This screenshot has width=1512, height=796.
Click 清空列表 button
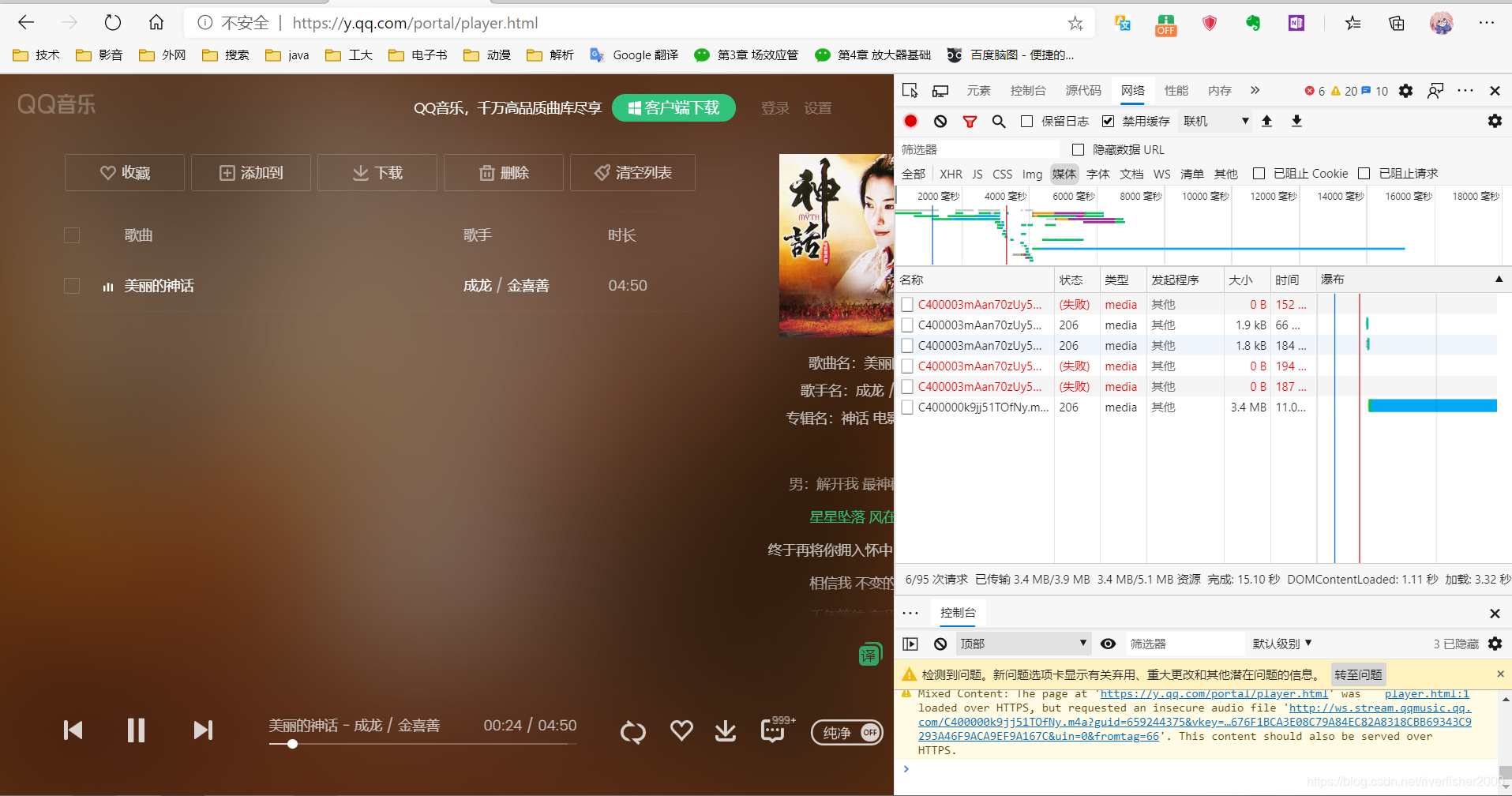632,172
